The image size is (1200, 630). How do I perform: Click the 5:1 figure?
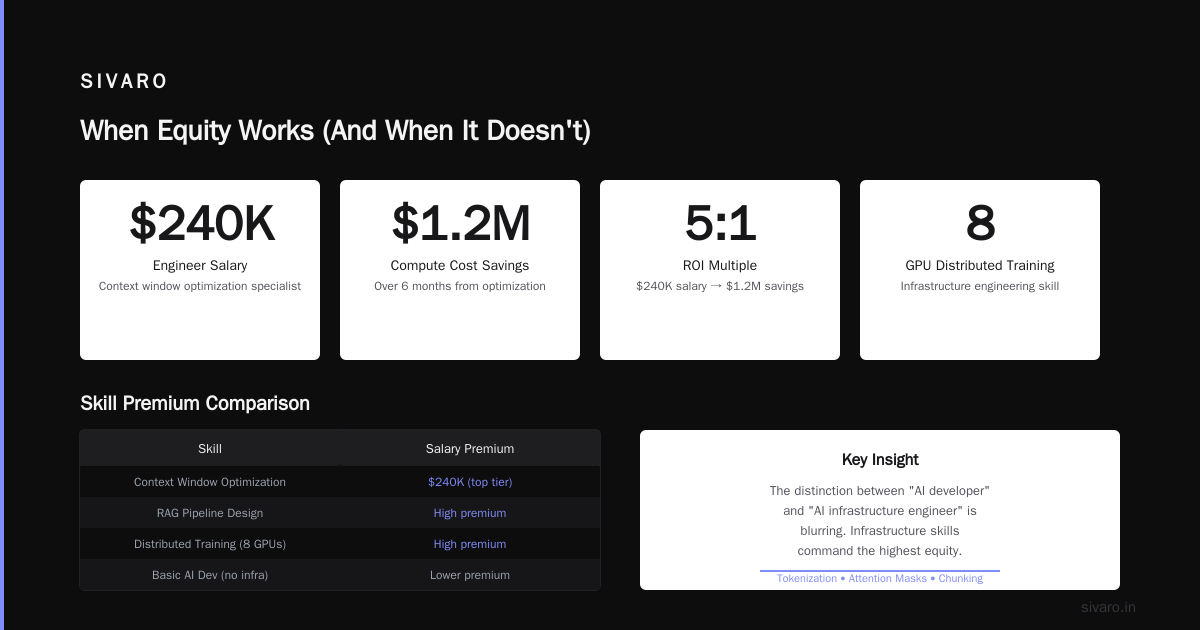coord(720,223)
